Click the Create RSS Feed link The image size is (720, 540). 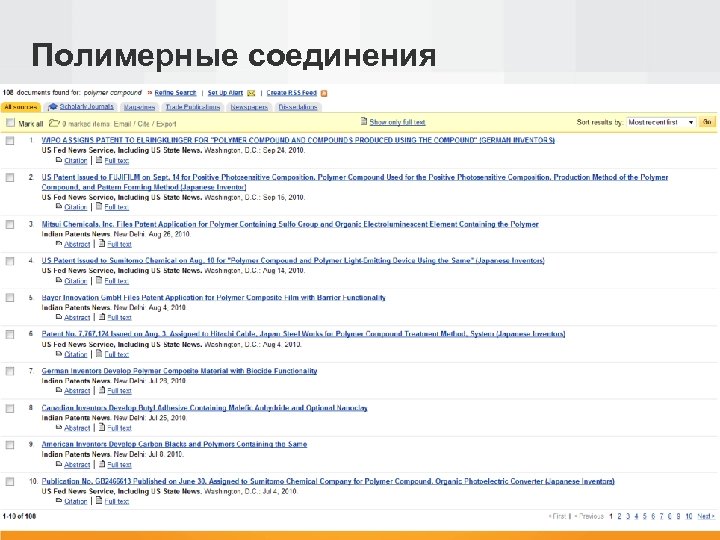coord(292,93)
